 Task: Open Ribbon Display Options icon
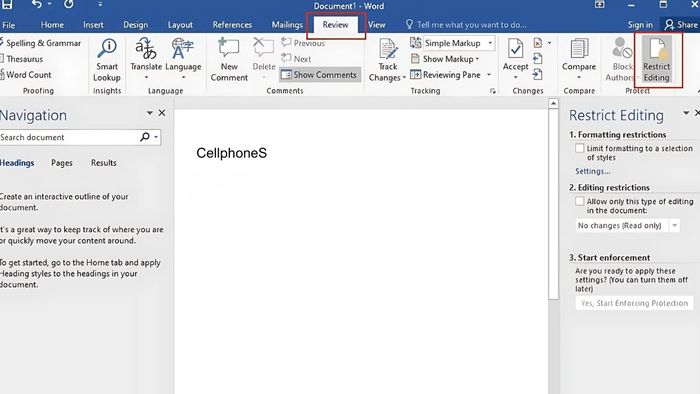click(599, 5)
